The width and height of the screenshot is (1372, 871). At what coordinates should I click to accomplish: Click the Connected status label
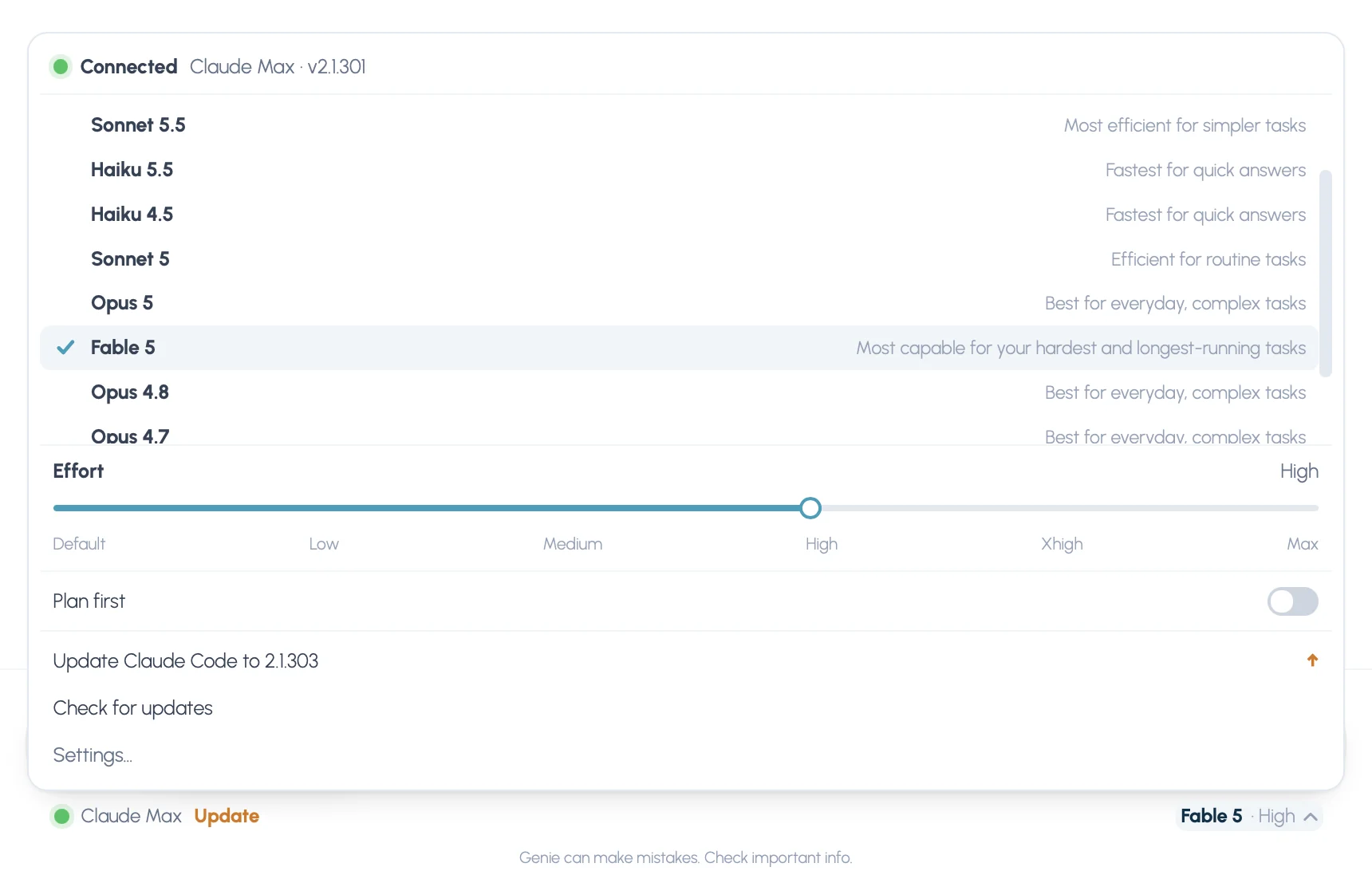coord(128,67)
